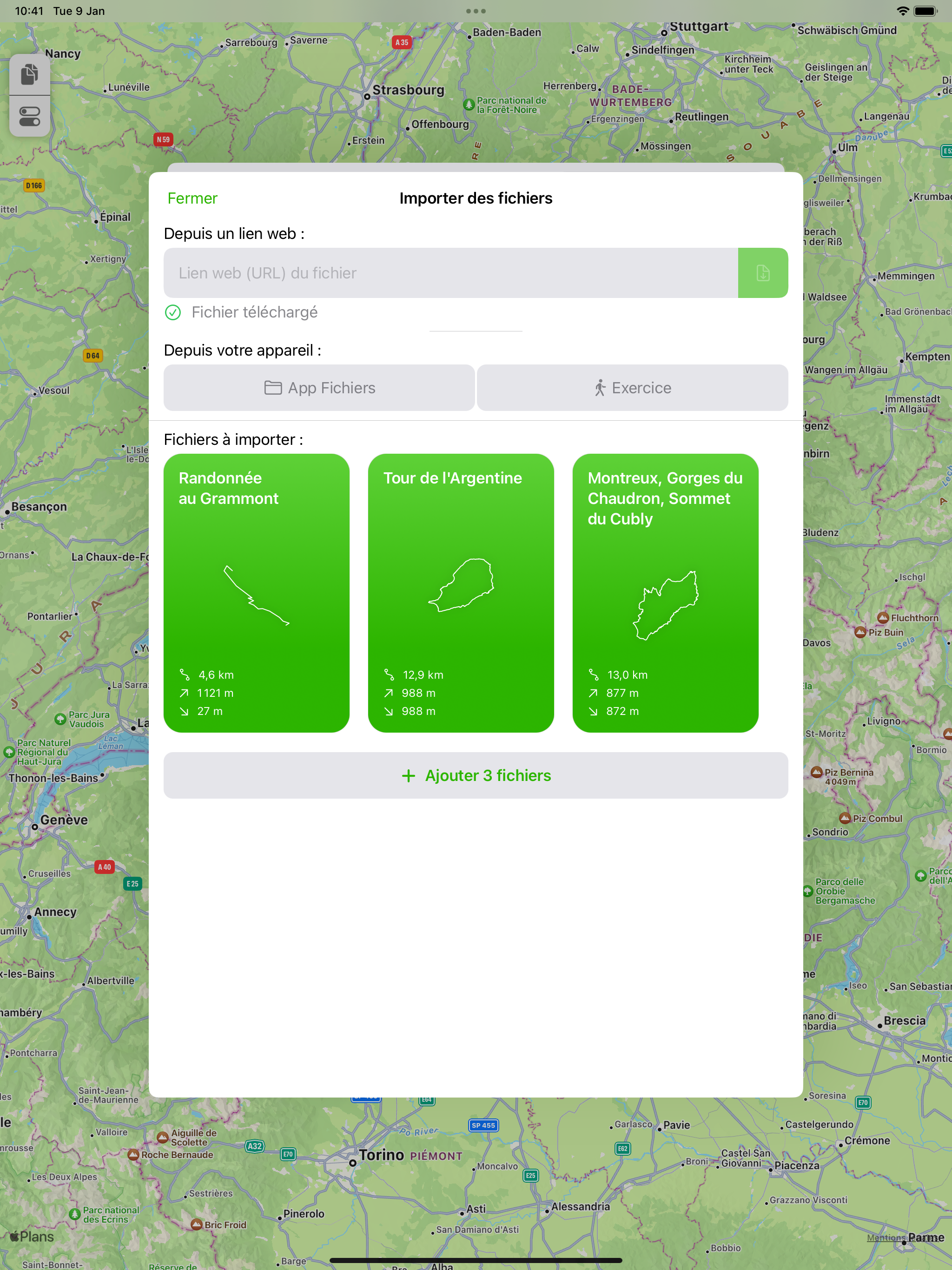Click the descent arrow icon on the Montreux card
The image size is (952, 1270).
[x=593, y=711]
